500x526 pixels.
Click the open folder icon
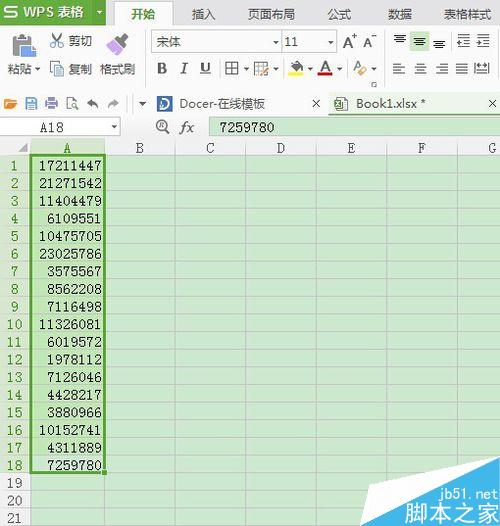tap(10, 104)
